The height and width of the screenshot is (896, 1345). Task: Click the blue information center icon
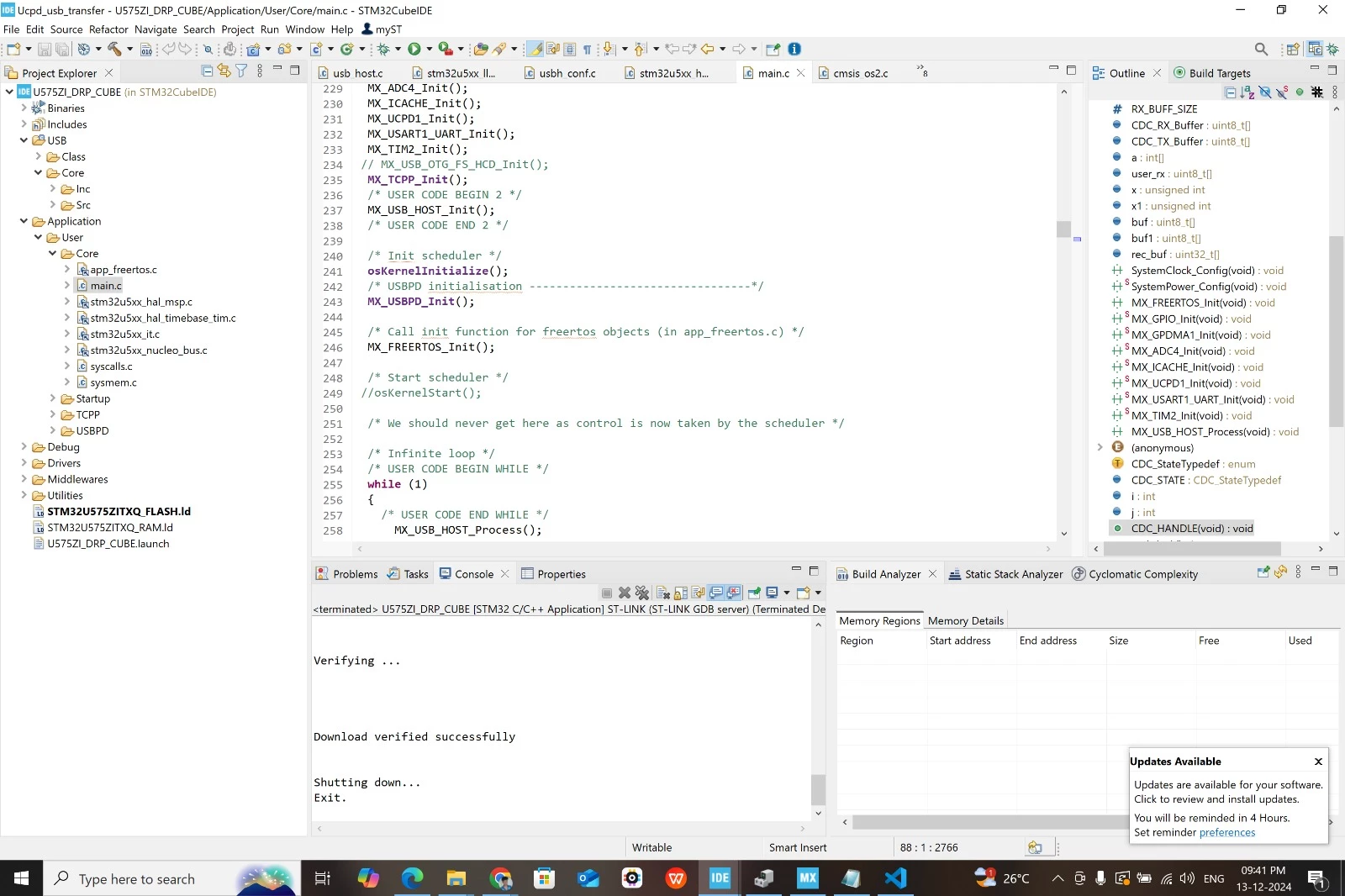click(794, 49)
